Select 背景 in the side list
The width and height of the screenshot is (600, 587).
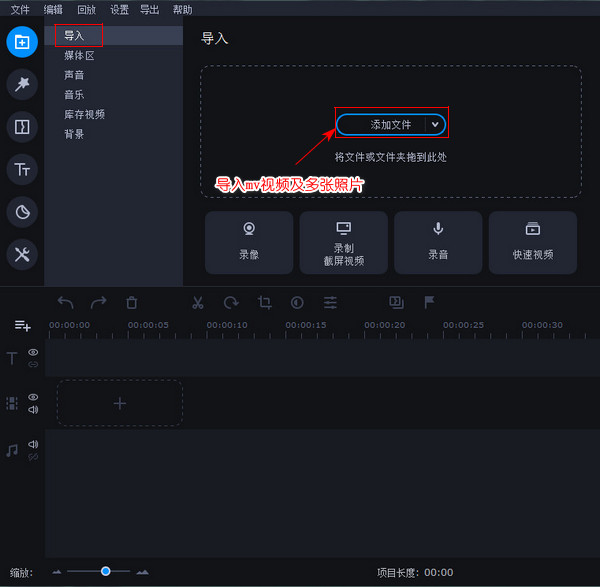(114, 134)
